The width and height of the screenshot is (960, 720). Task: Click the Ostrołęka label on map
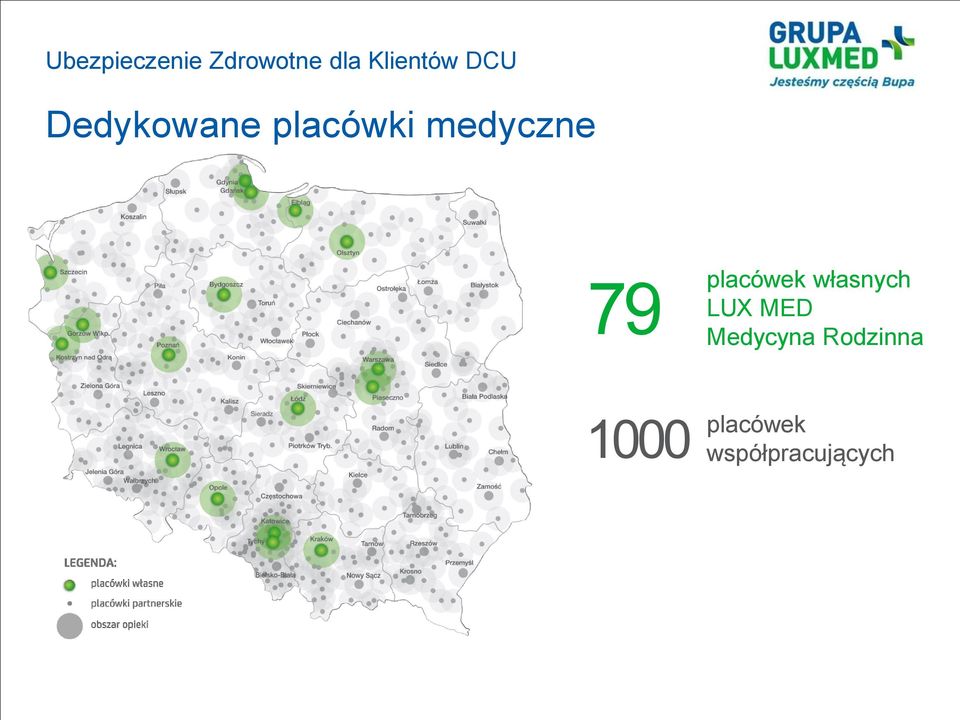(x=391, y=288)
